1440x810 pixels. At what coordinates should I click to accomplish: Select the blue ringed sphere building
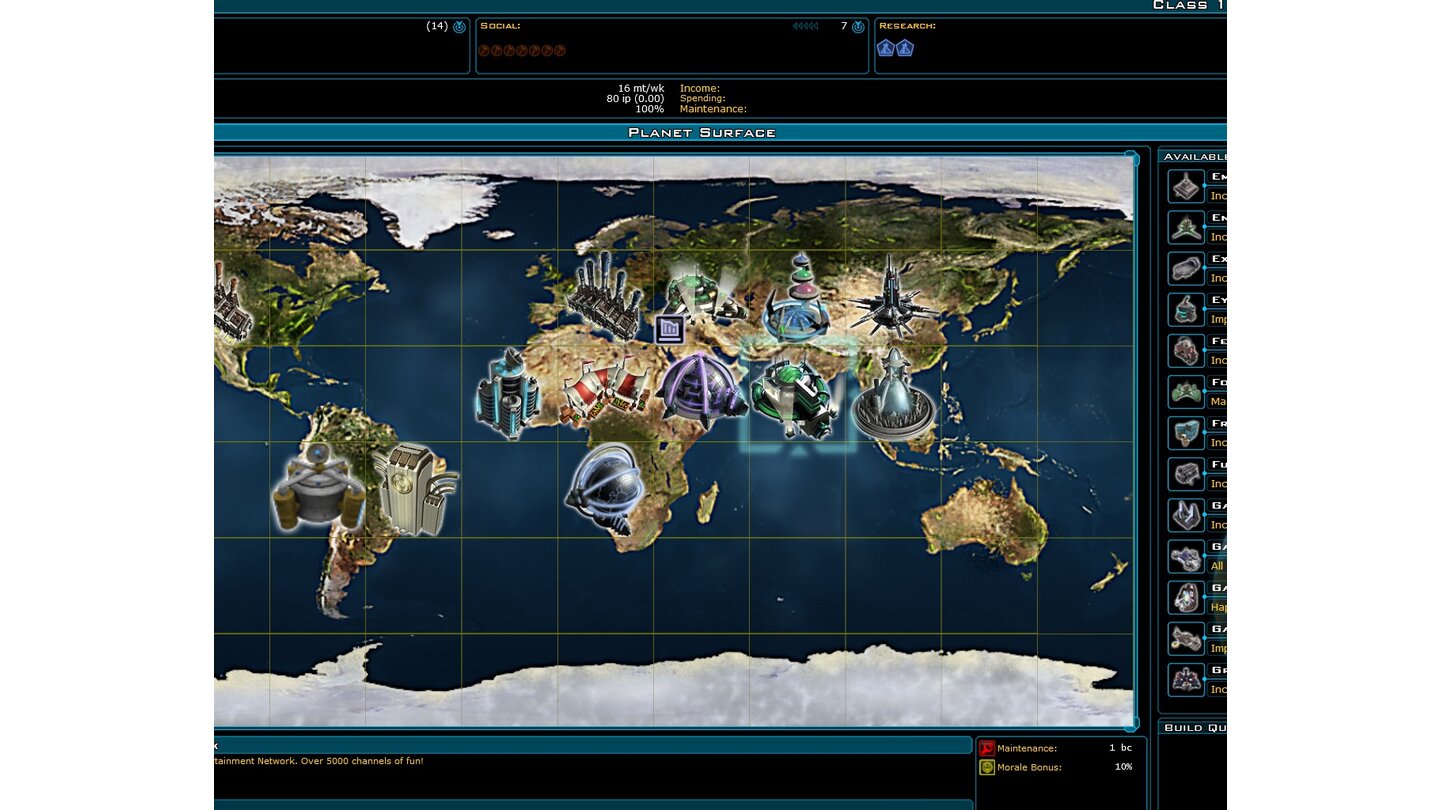click(x=604, y=490)
